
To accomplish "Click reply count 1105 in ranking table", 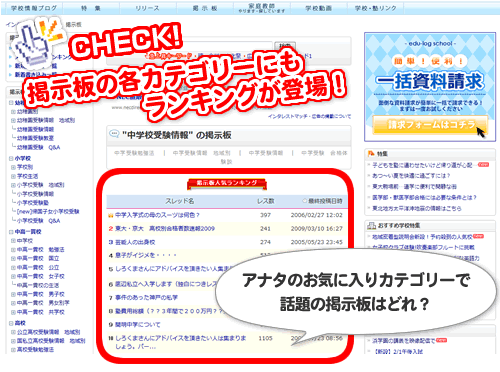I will point(265,338).
